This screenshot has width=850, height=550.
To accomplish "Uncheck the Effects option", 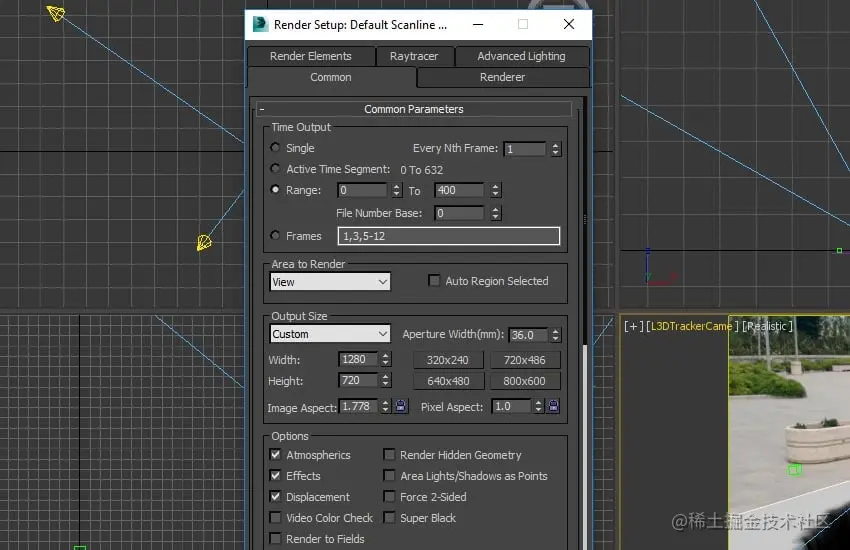I will click(x=275, y=476).
